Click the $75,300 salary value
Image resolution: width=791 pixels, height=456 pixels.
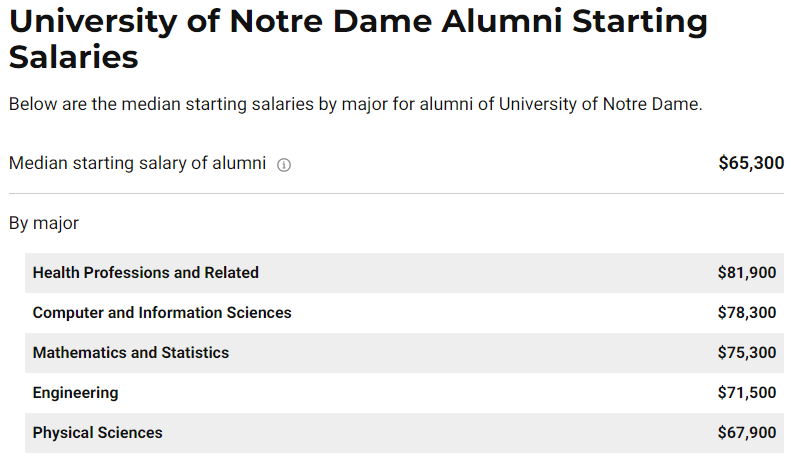(747, 353)
